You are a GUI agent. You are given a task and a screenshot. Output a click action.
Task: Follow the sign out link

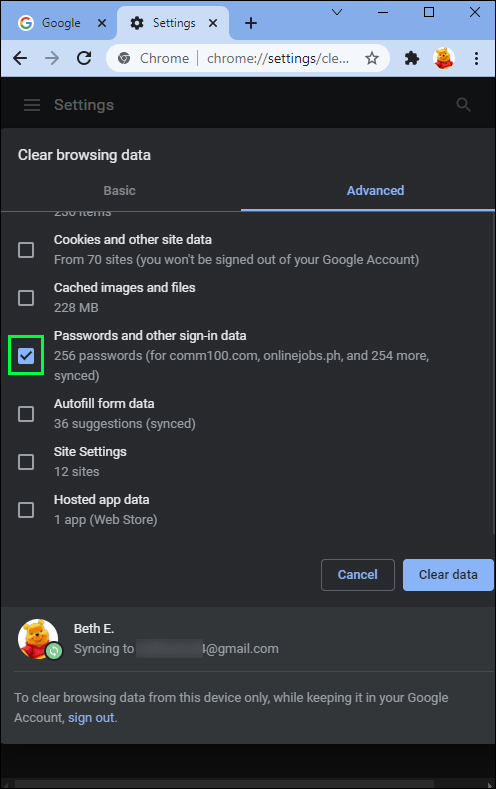coord(91,718)
